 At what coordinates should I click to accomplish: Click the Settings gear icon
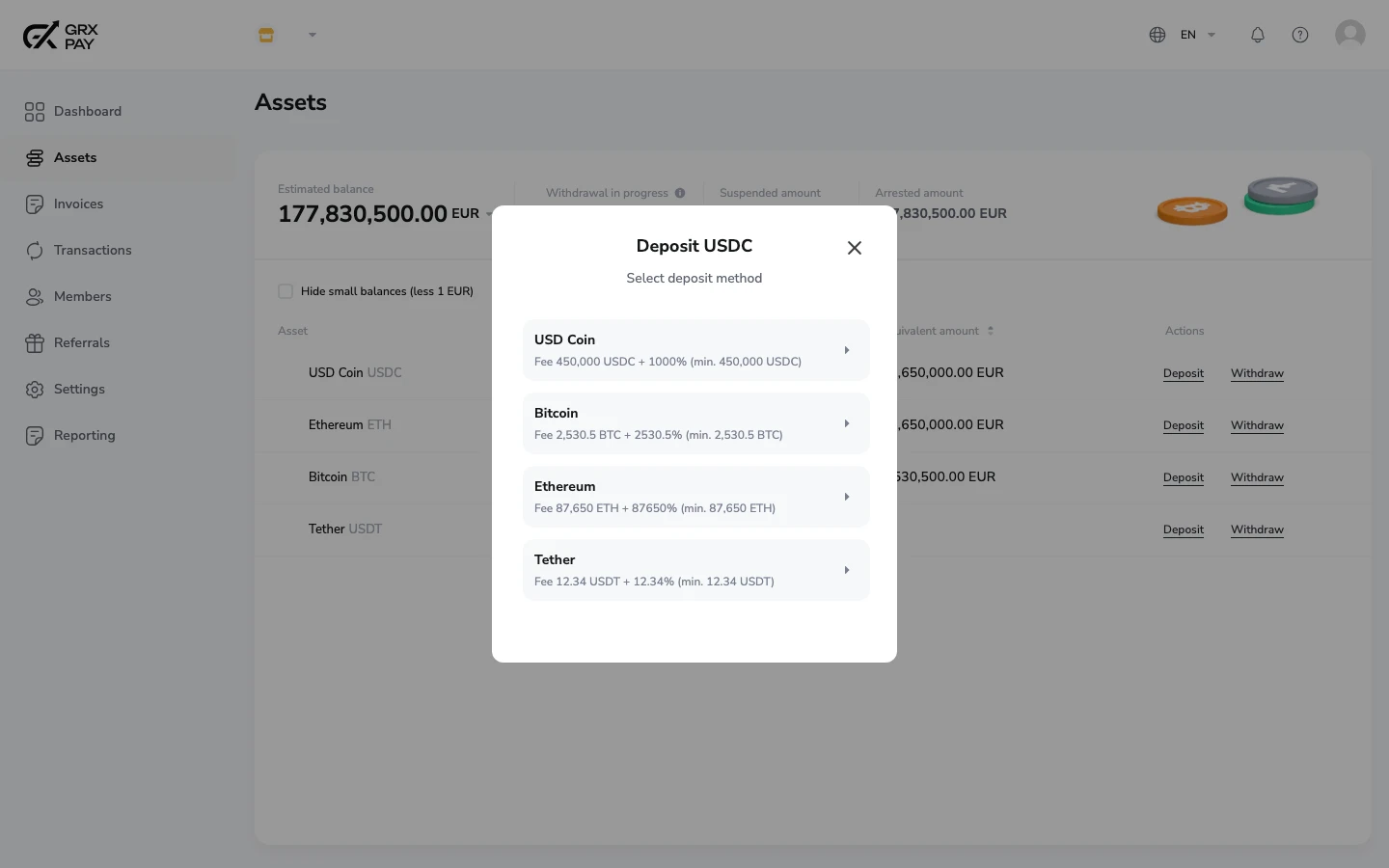35,390
